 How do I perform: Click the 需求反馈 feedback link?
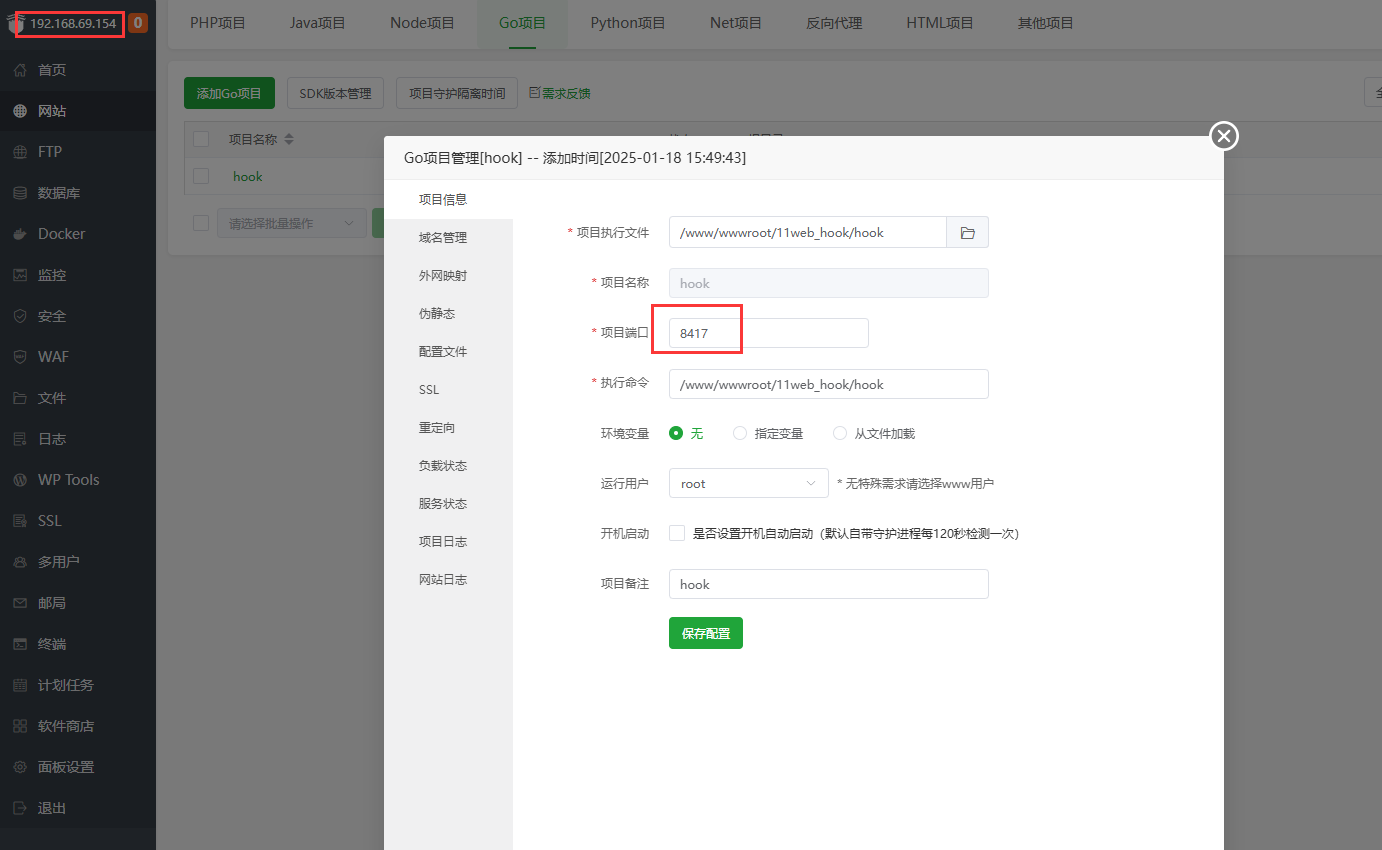(x=560, y=93)
